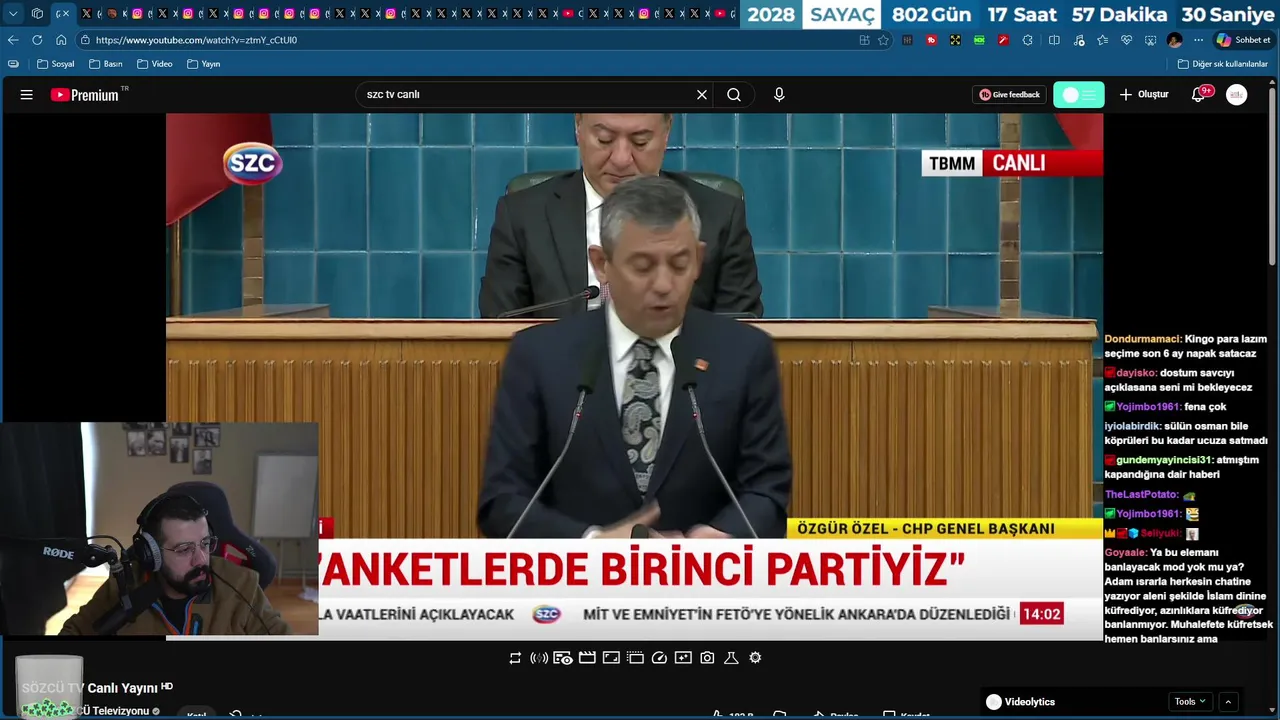Open the Videolytics Tools dropdown
Viewport: 1280px width, 720px height.
pyautogui.click(x=1189, y=702)
